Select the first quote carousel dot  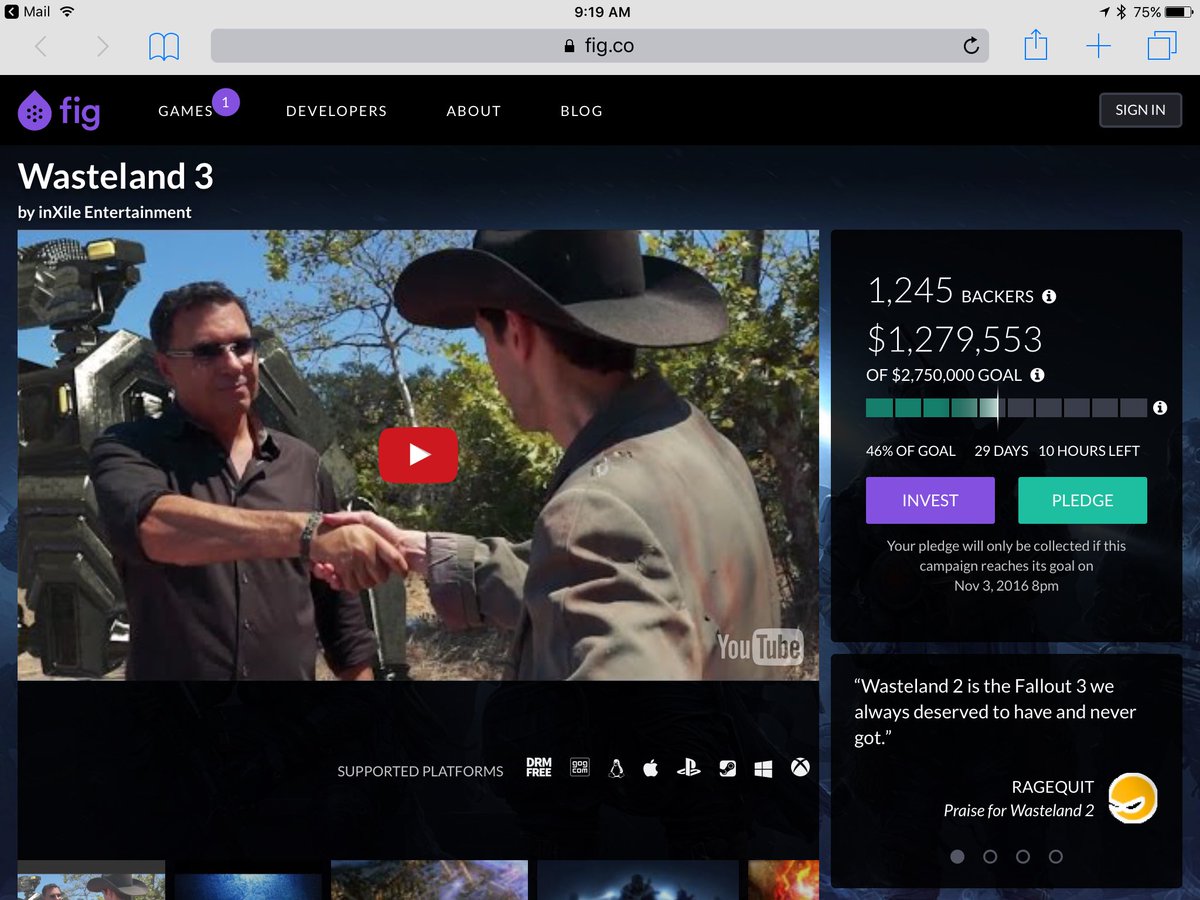pos(957,857)
